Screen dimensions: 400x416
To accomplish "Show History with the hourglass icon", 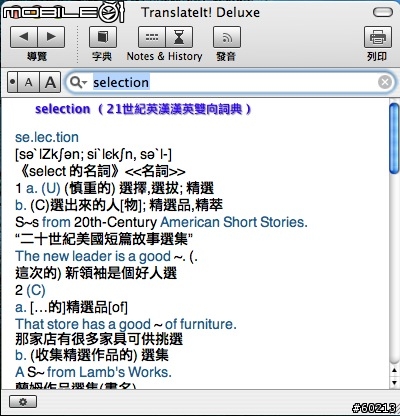I will (x=179, y=37).
